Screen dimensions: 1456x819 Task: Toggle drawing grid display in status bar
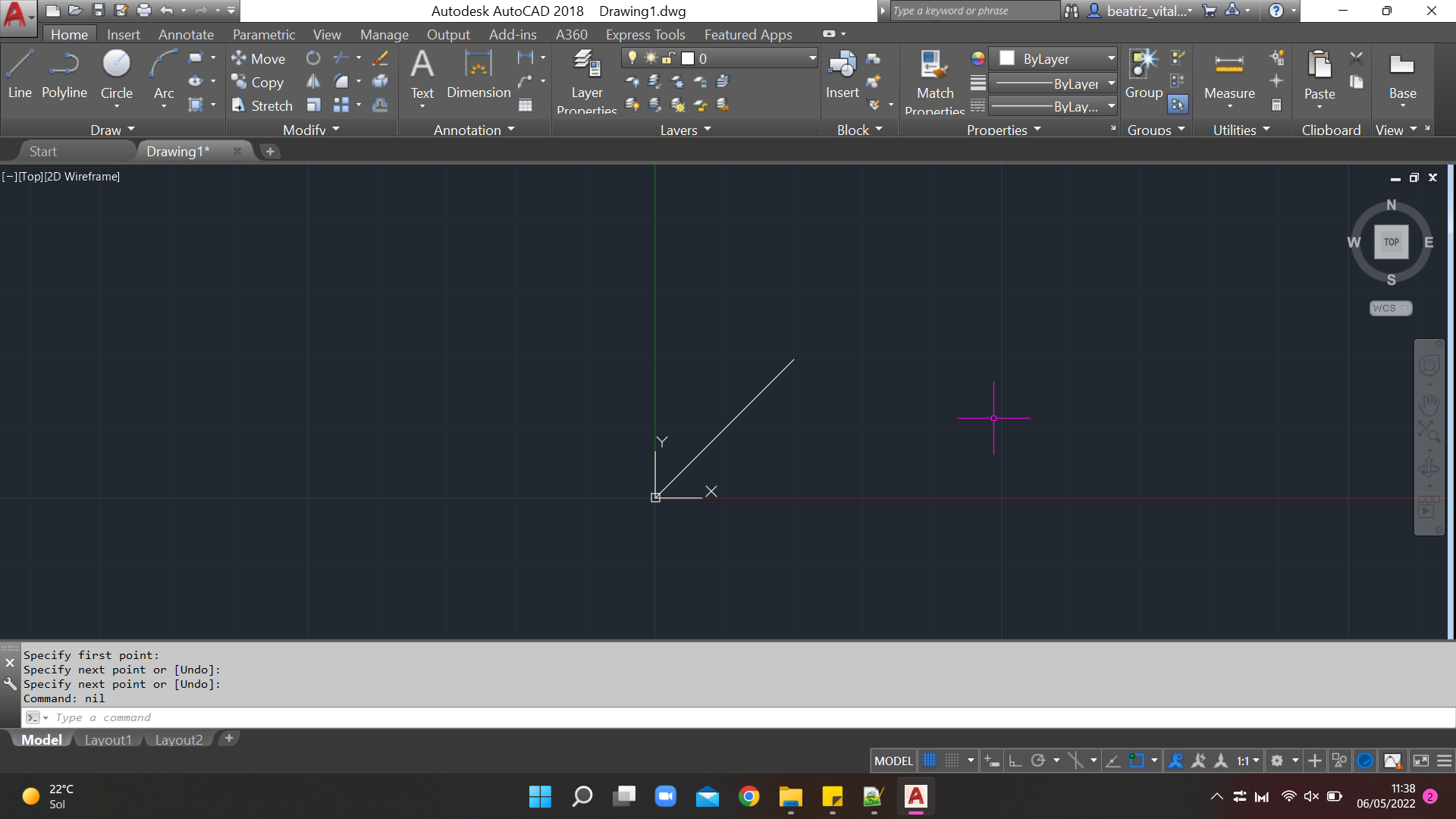(930, 761)
